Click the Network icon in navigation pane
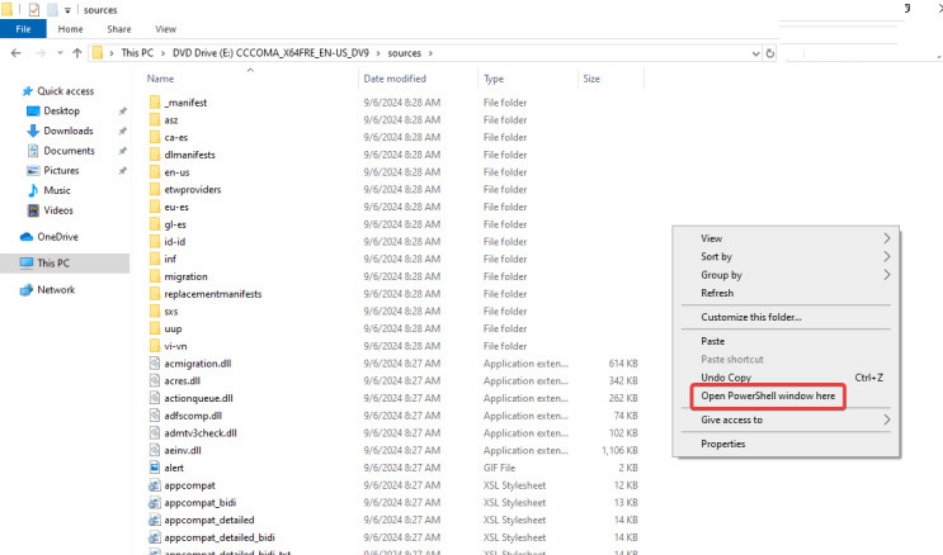Image resolution: width=943 pixels, height=555 pixels. pyautogui.click(x=27, y=290)
